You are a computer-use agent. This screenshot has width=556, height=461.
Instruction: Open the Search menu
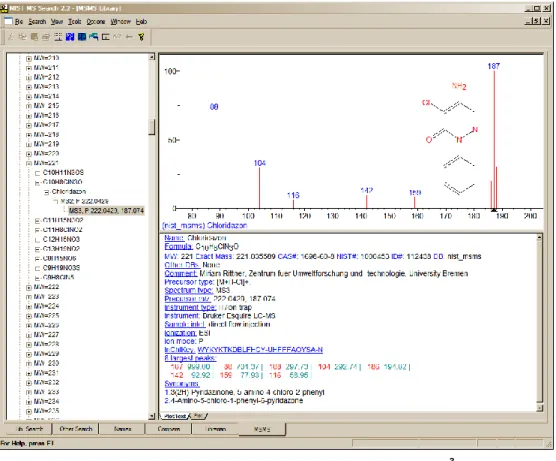click(x=37, y=22)
